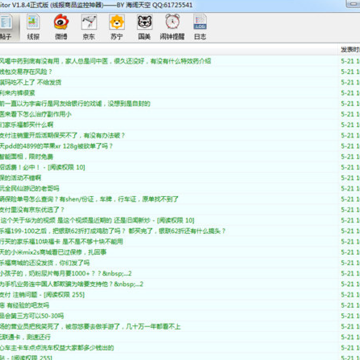The image size is (360, 360).
Task: Select the row ending 交易存在风险？
Action: (180, 72)
